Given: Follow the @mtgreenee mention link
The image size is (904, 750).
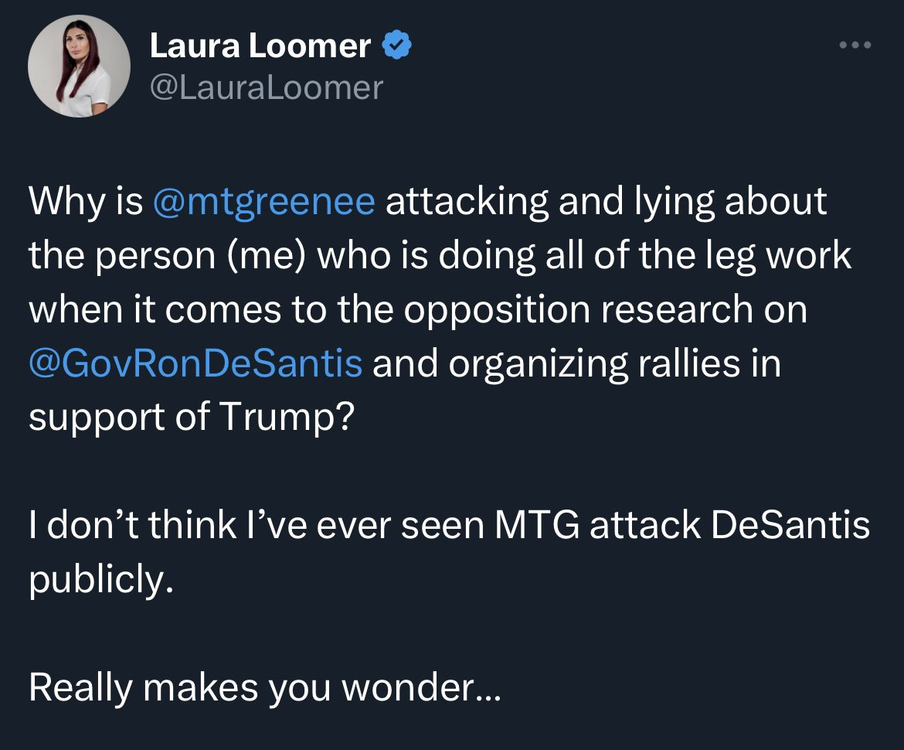Looking at the screenshot, I should pos(265,202).
